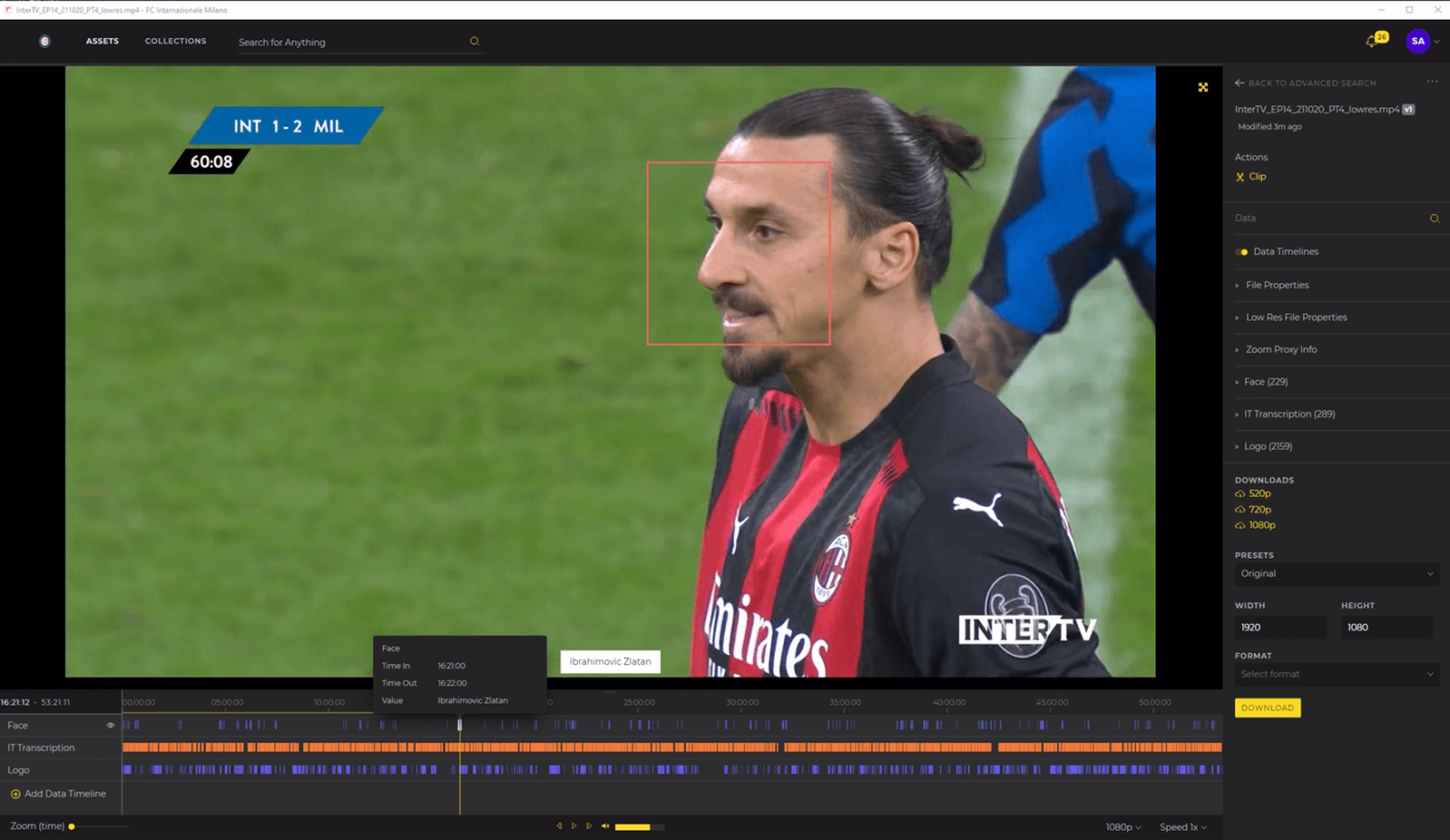Click the Inter logo home icon
The width and height of the screenshot is (1450, 840).
pos(44,41)
